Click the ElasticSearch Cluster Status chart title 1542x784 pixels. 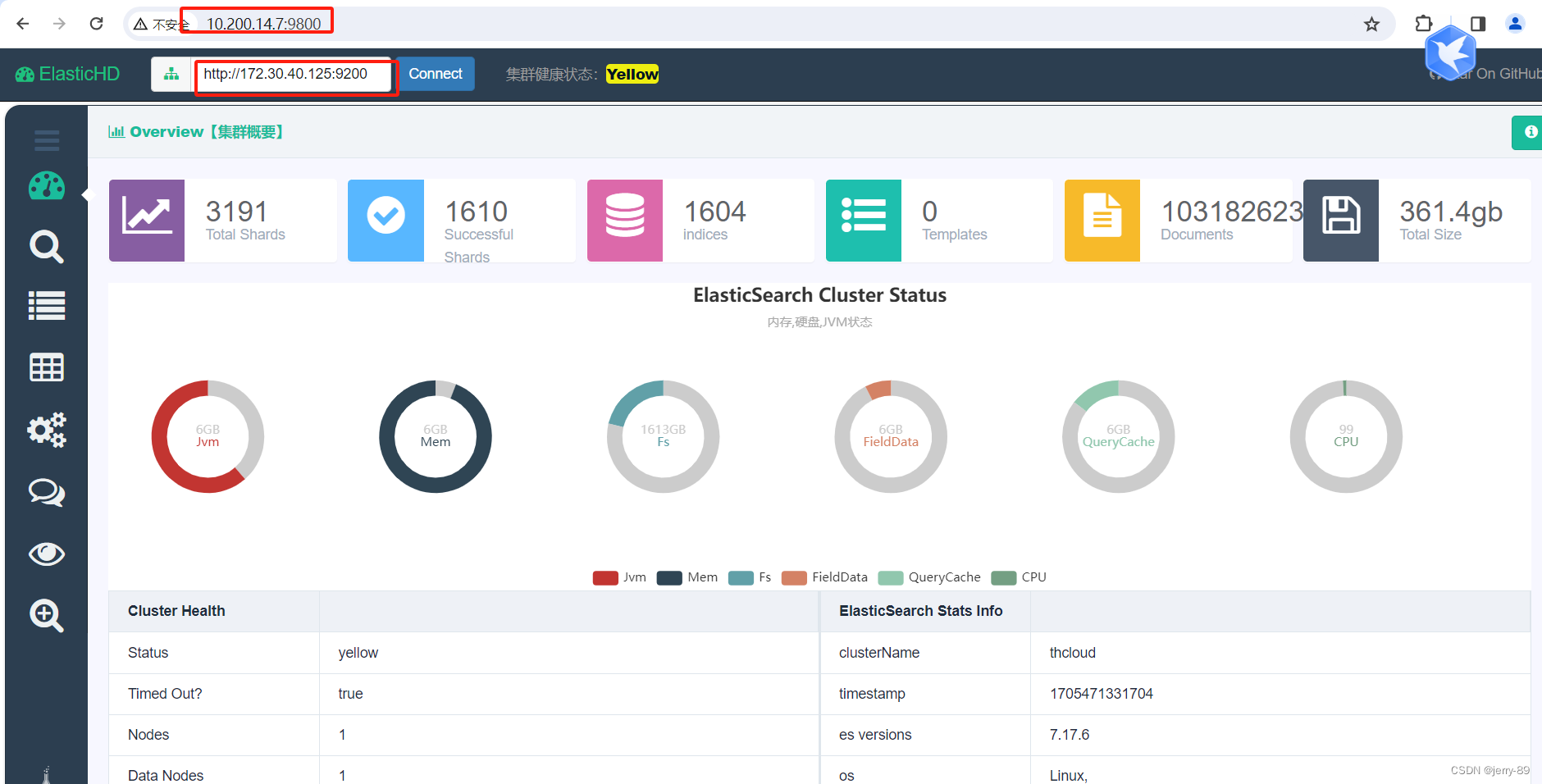[819, 295]
